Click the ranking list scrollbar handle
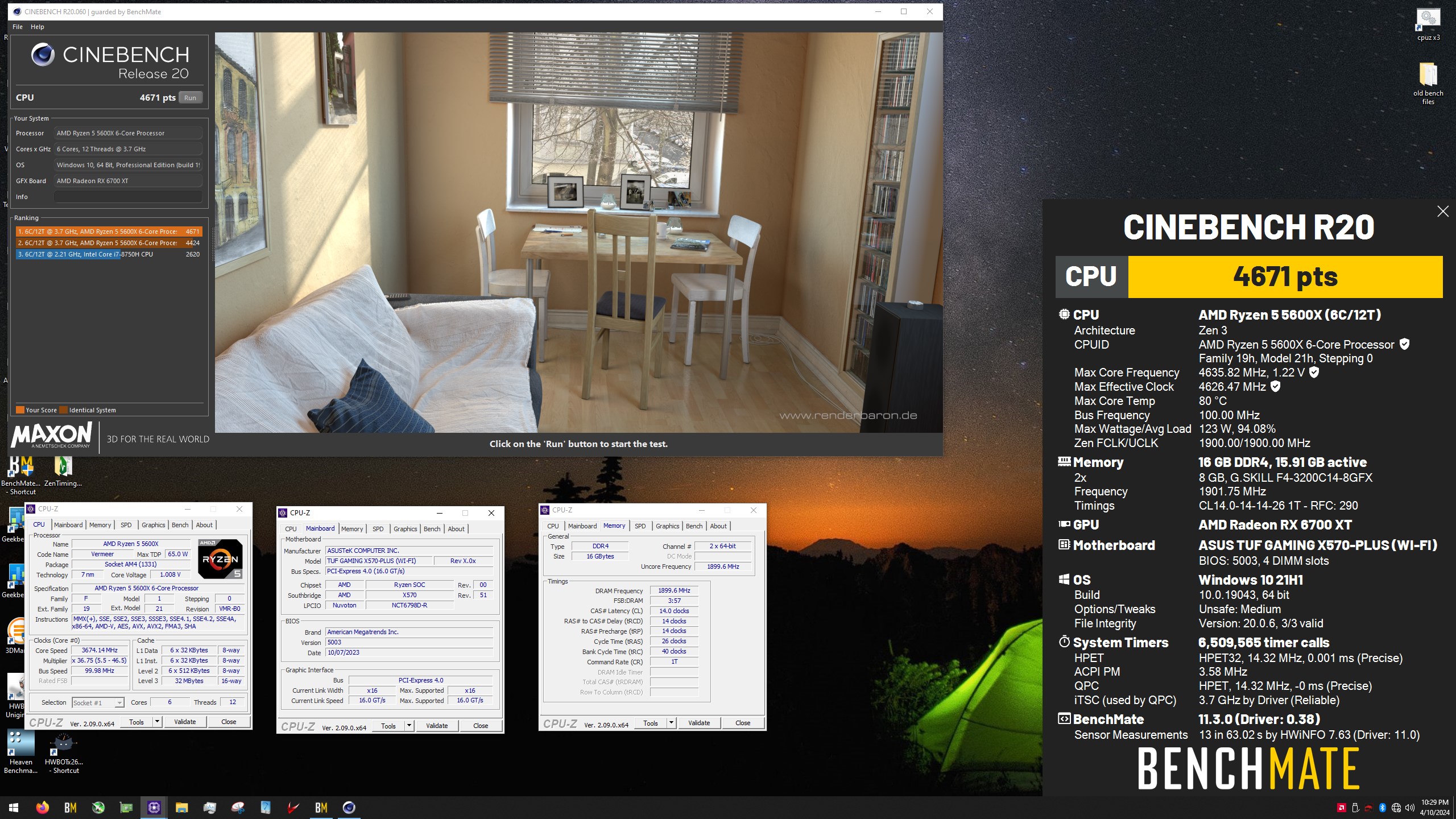Screen dimensions: 1456x819 click(214, 245)
